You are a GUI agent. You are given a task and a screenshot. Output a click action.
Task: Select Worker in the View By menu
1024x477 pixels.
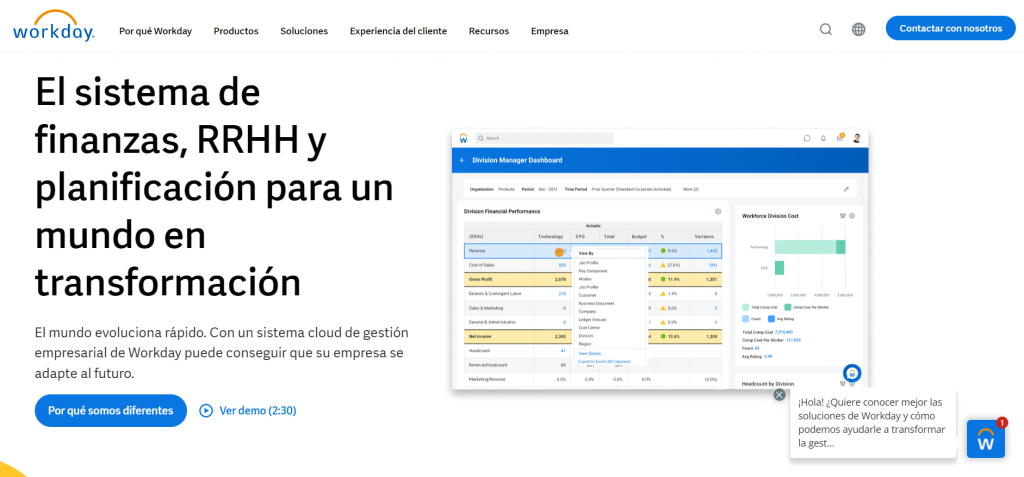(x=585, y=279)
